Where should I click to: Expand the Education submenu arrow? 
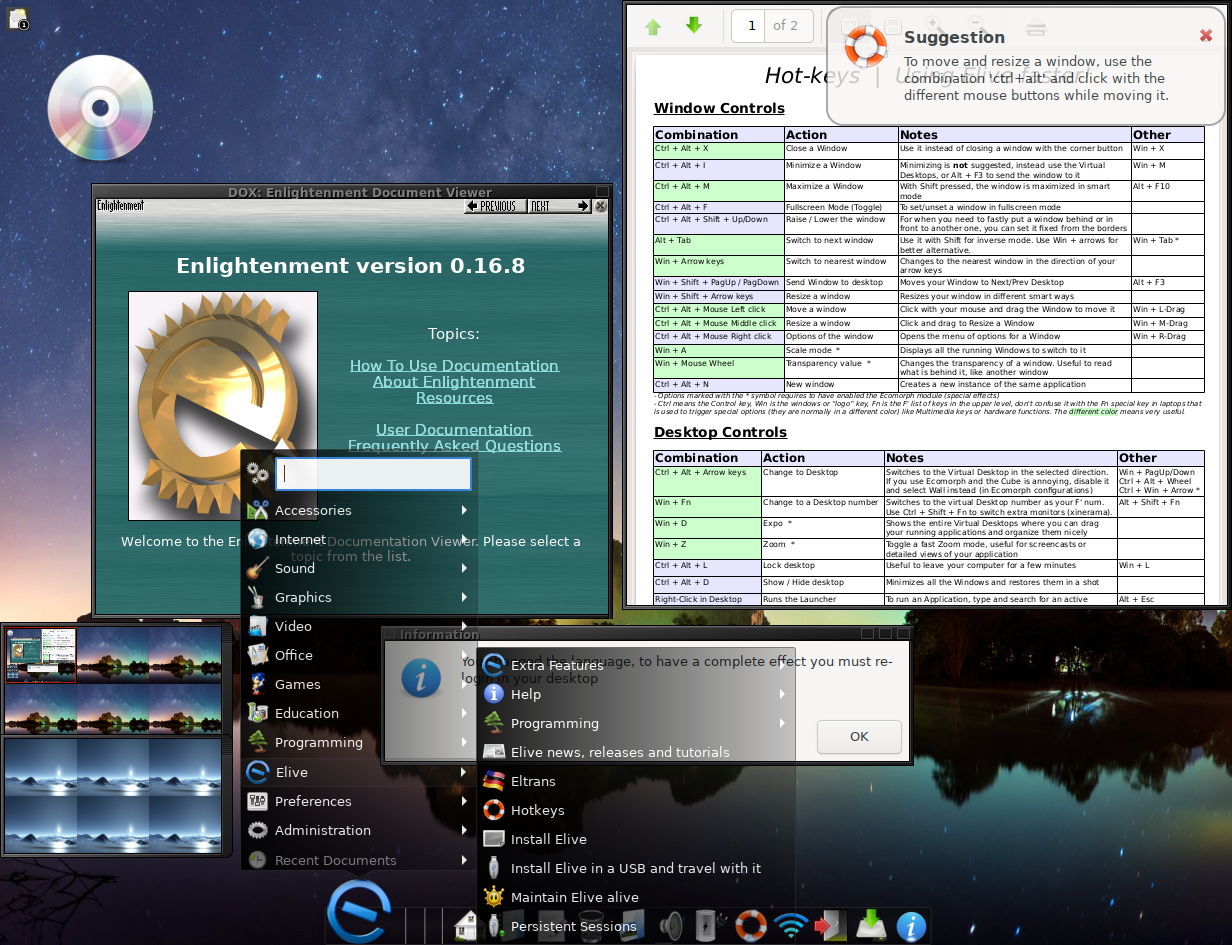point(465,713)
